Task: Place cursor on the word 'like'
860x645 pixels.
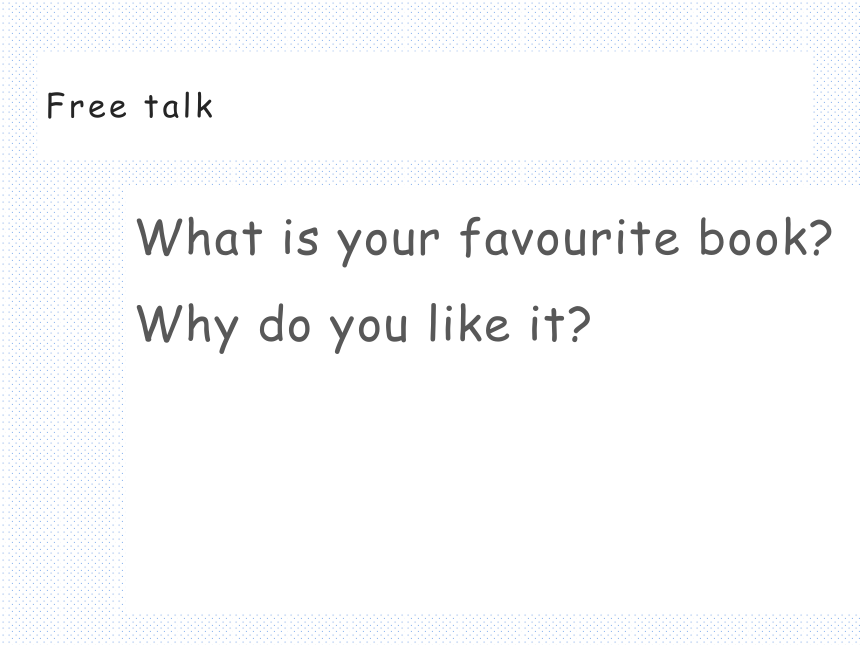Action: [469, 324]
